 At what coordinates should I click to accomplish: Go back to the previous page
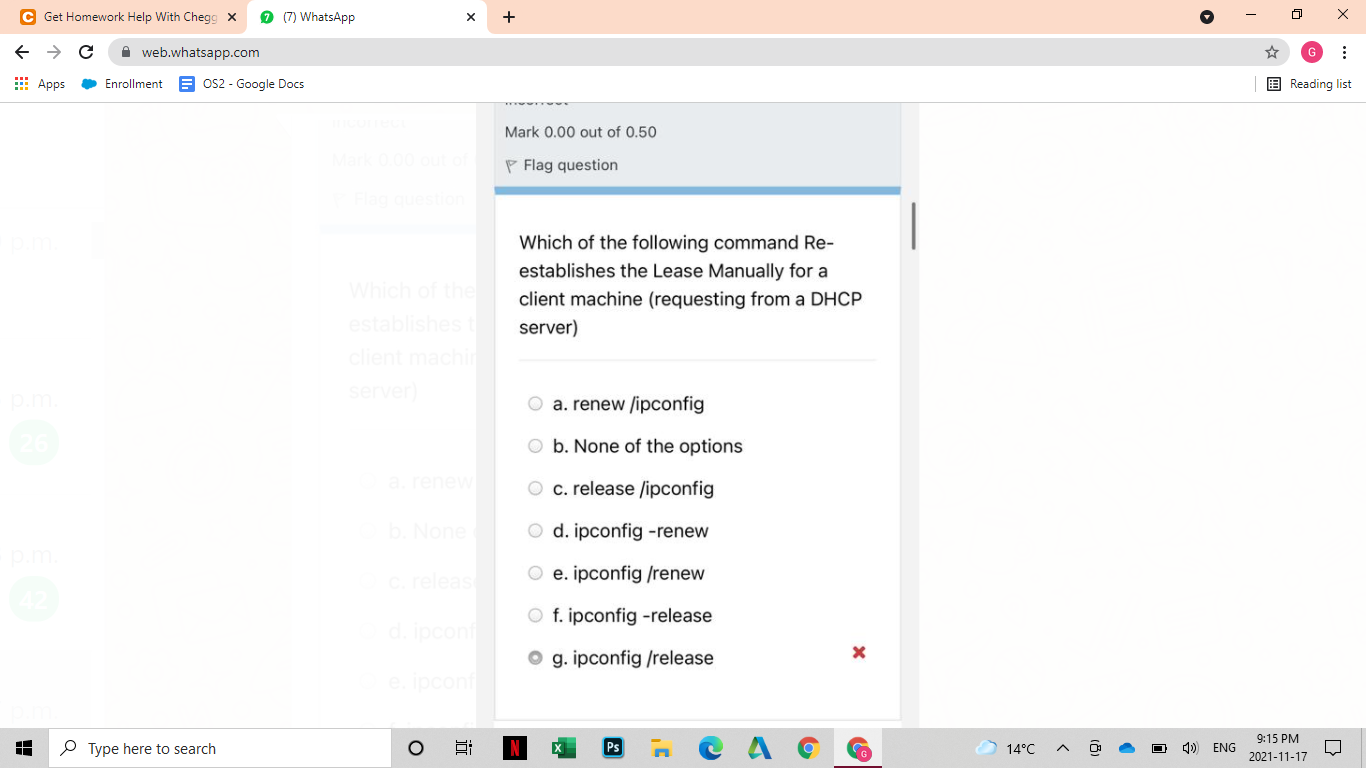point(22,52)
